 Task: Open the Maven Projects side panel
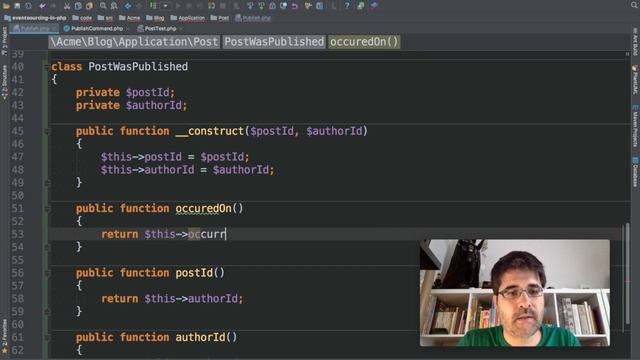click(x=635, y=127)
